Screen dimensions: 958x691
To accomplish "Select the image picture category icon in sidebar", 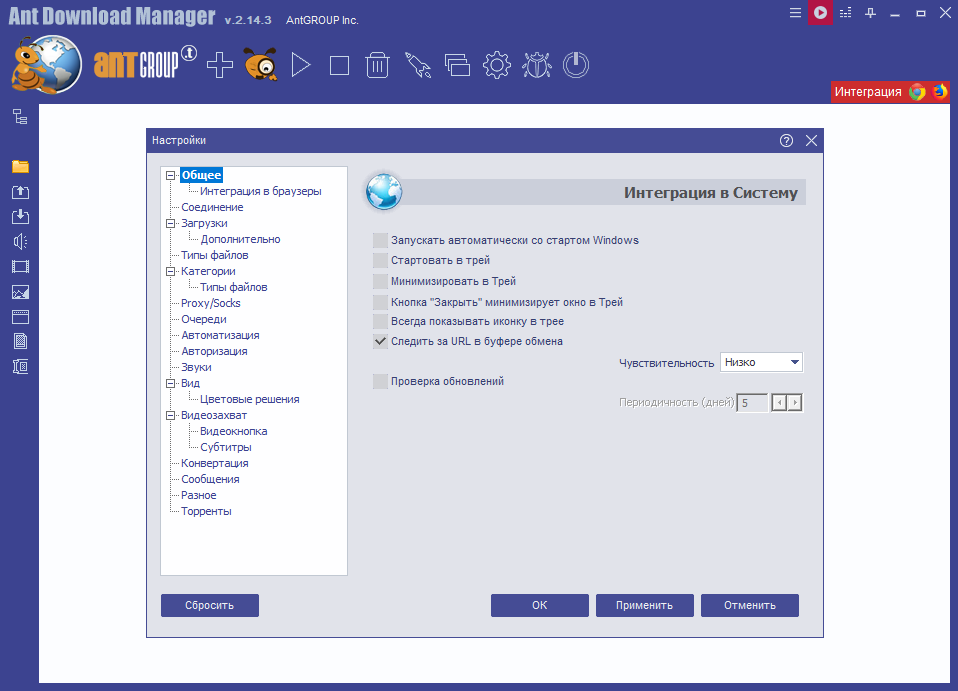I will tap(20, 292).
